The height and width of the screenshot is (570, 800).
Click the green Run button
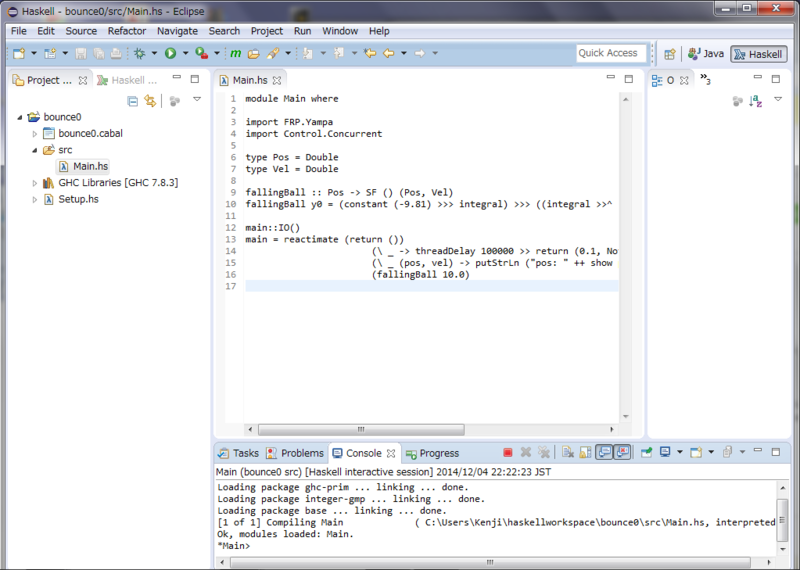pos(170,53)
